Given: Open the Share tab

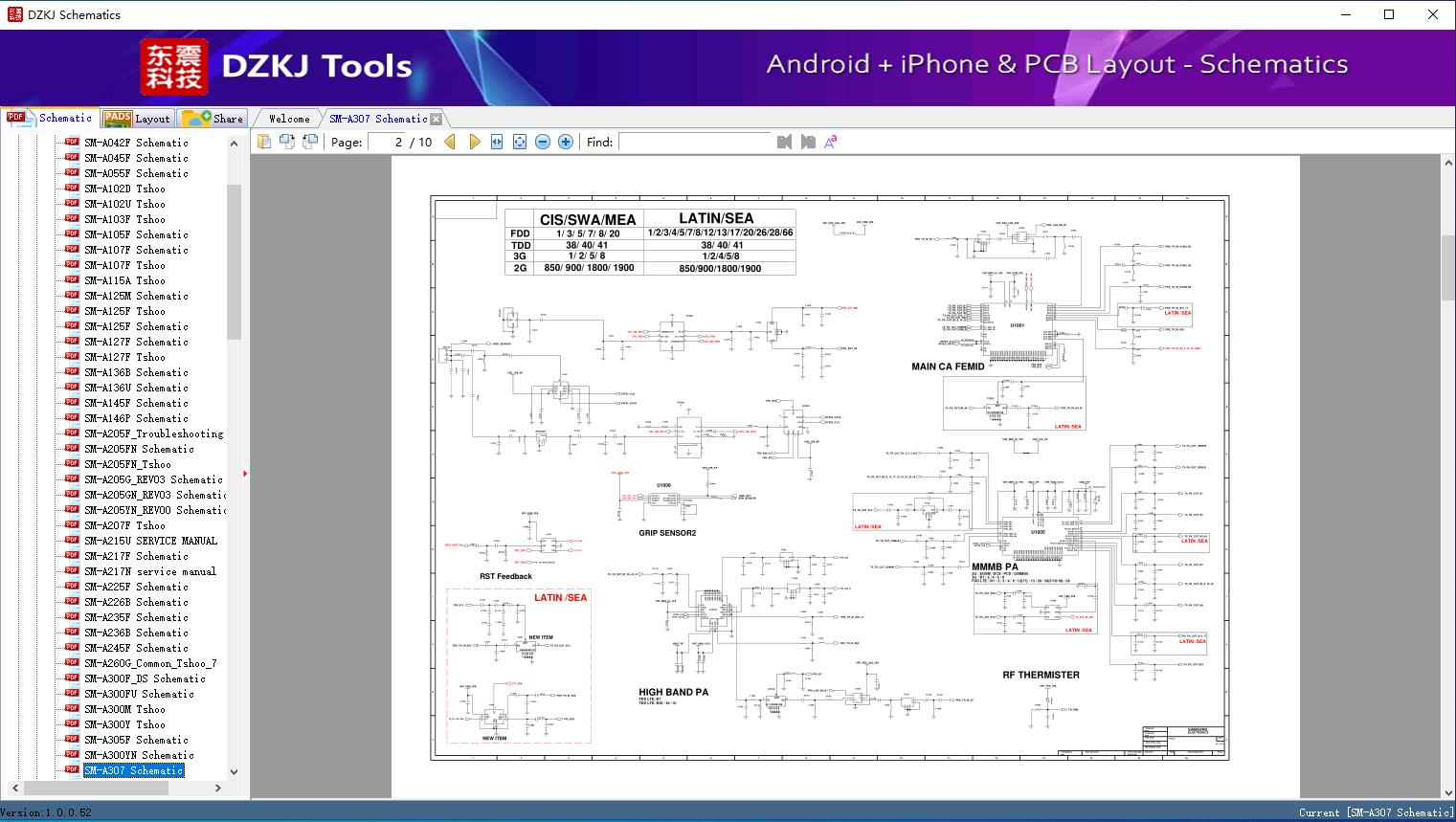Looking at the screenshot, I should pos(213,119).
